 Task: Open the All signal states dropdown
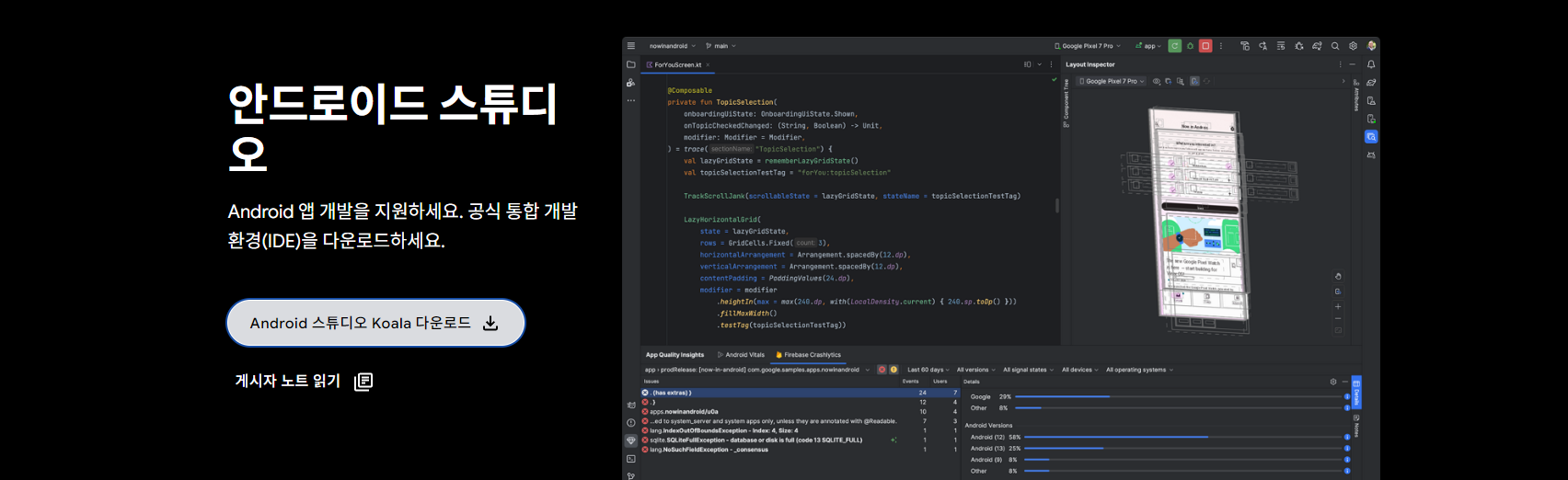[x=1028, y=370]
